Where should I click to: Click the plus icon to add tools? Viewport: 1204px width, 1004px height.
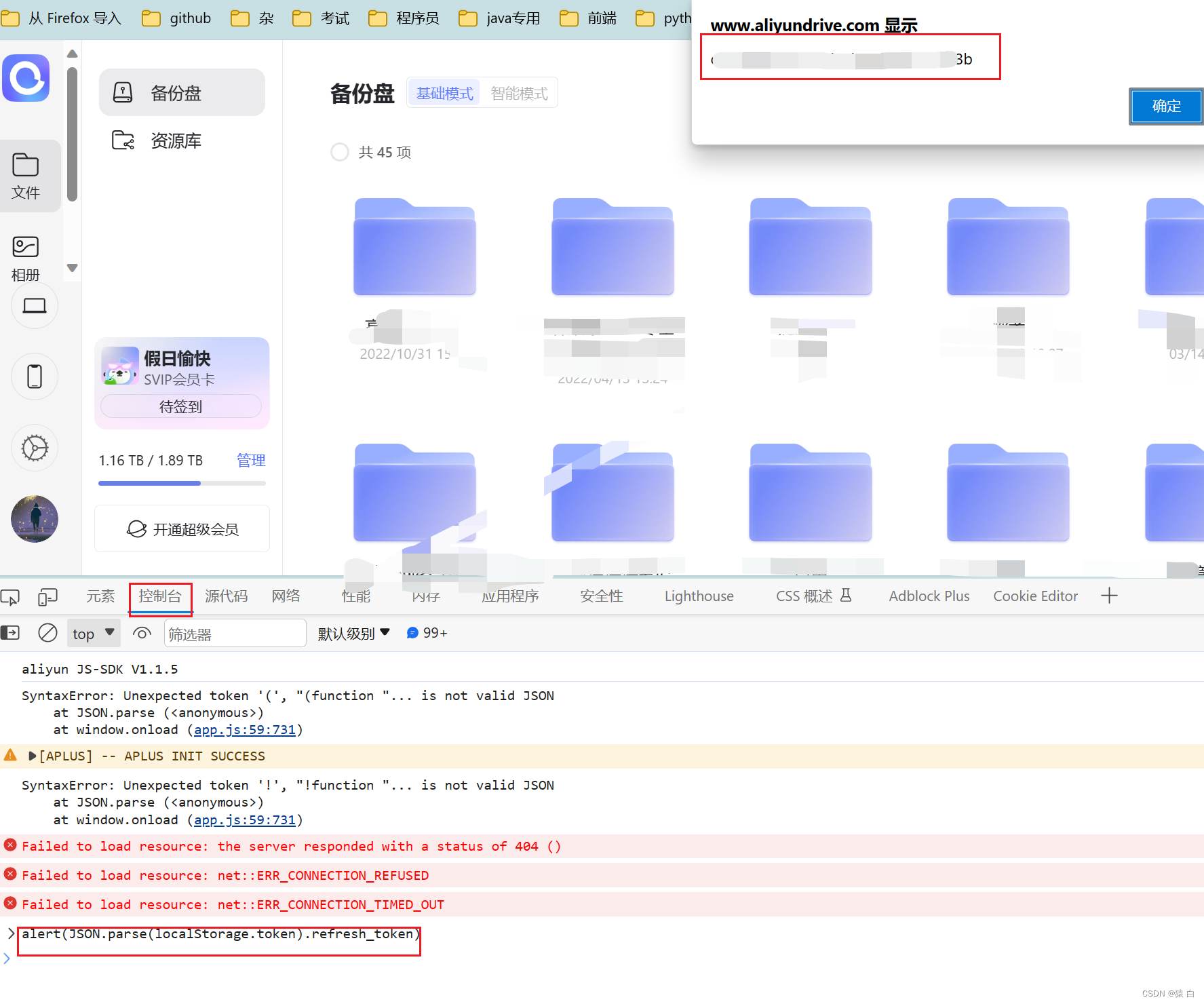click(x=1109, y=596)
